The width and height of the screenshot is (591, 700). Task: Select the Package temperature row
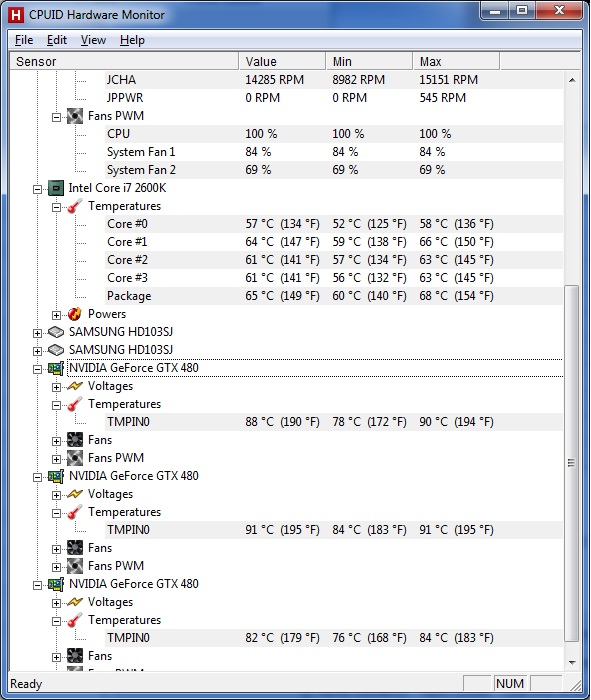[333, 296]
